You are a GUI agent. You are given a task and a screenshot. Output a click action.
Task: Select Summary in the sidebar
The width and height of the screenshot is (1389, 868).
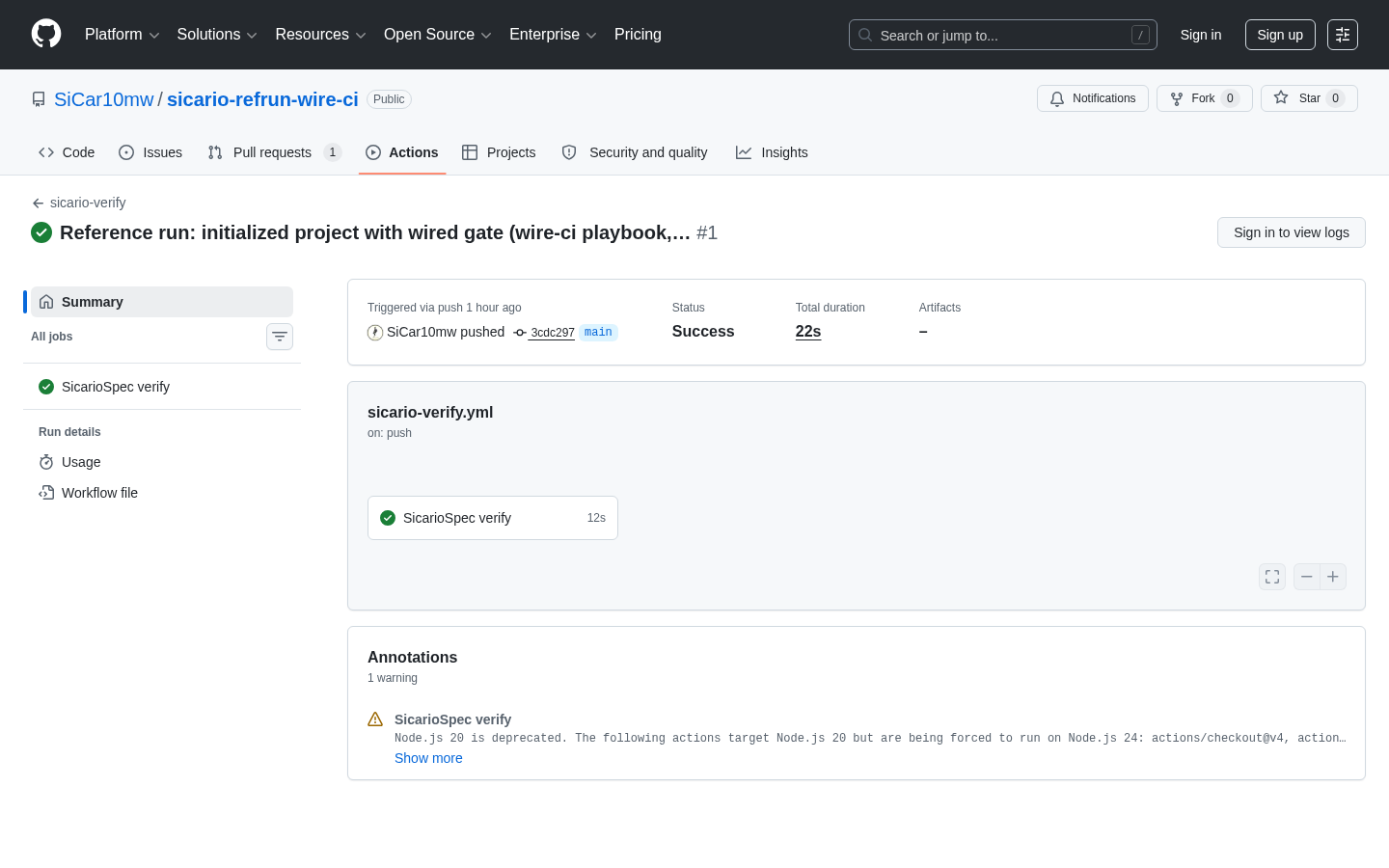162,302
